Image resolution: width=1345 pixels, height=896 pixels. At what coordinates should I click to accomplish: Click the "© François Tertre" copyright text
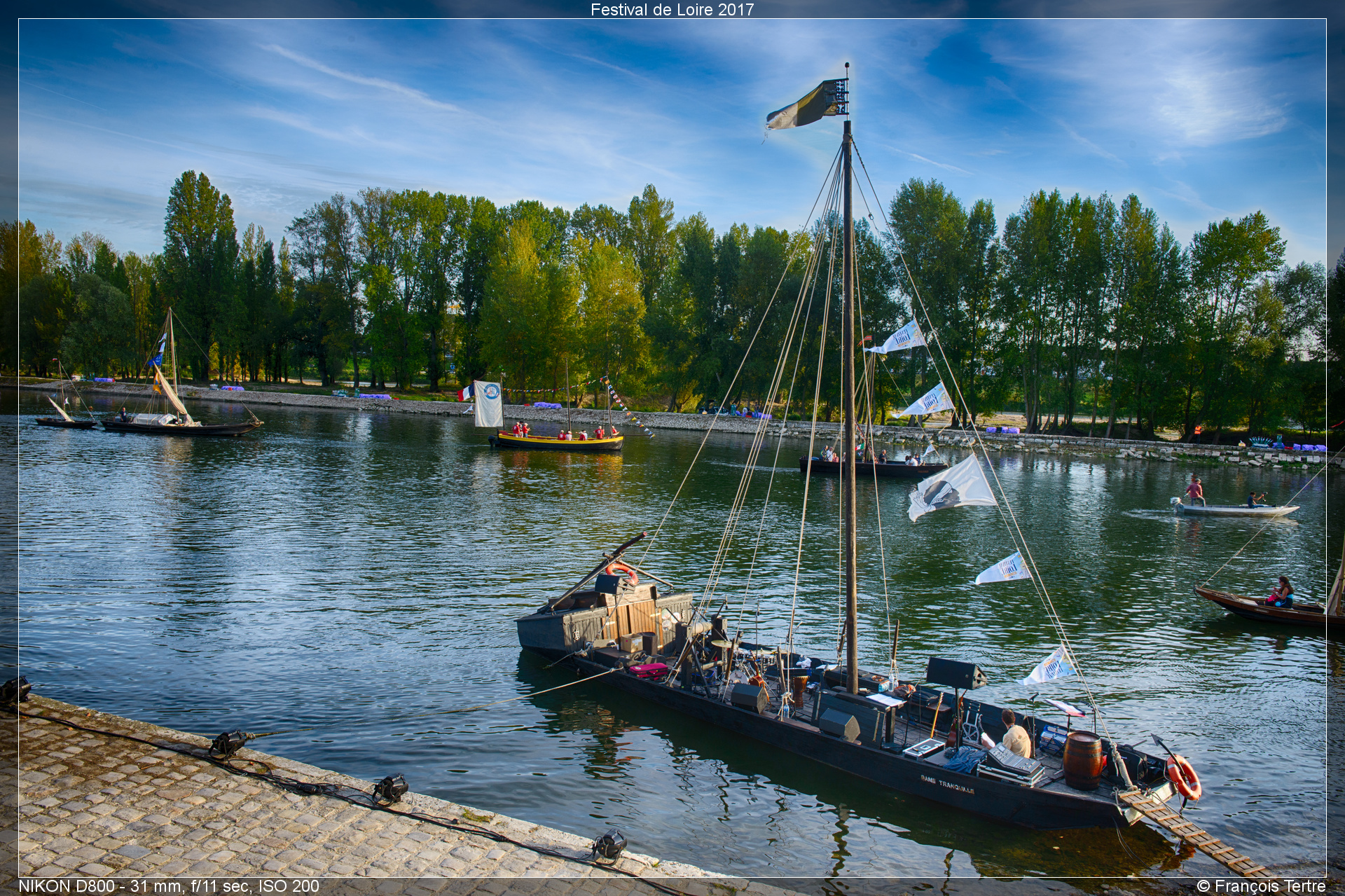(1261, 886)
